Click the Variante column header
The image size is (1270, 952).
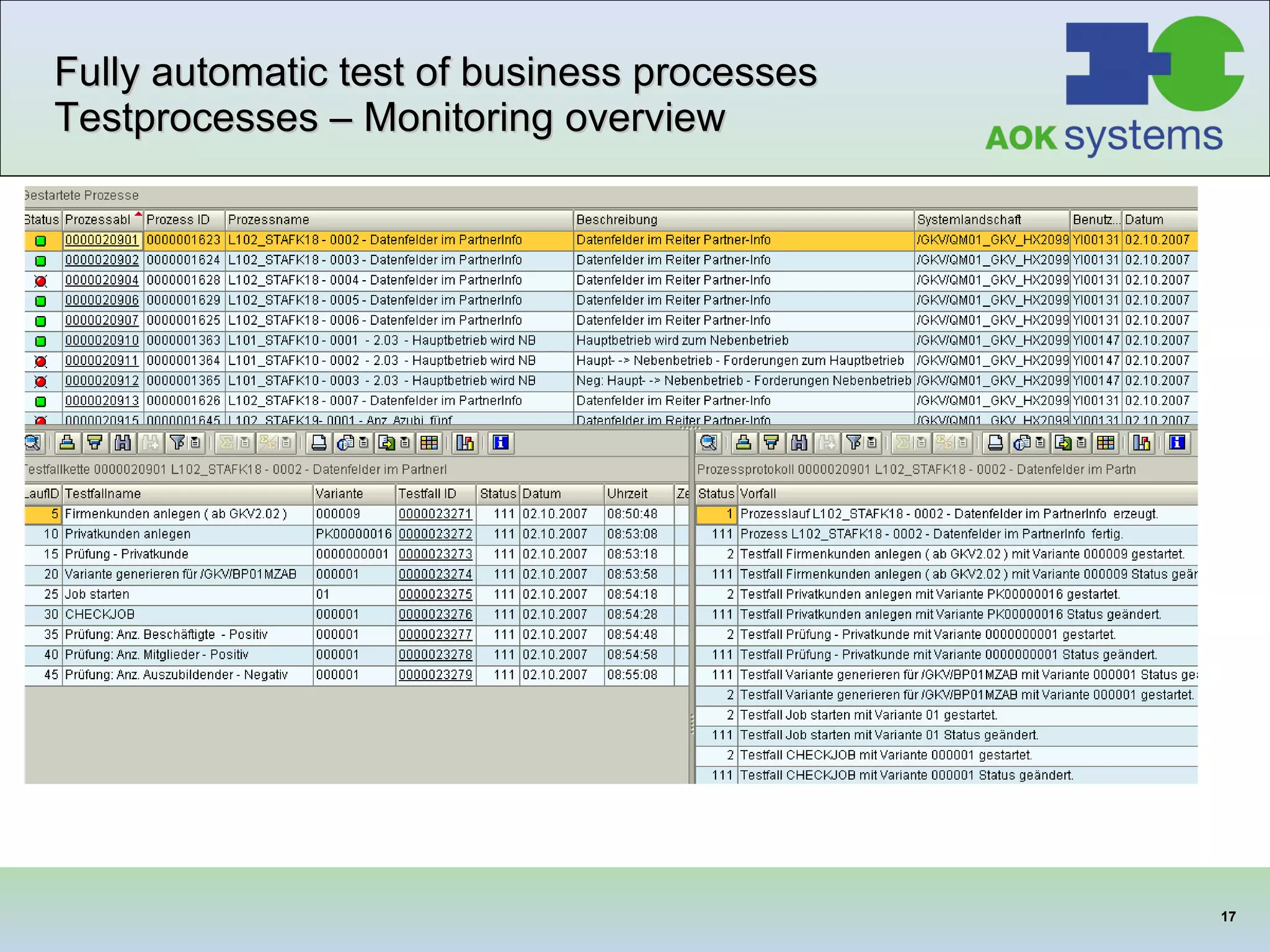pyautogui.click(x=354, y=494)
